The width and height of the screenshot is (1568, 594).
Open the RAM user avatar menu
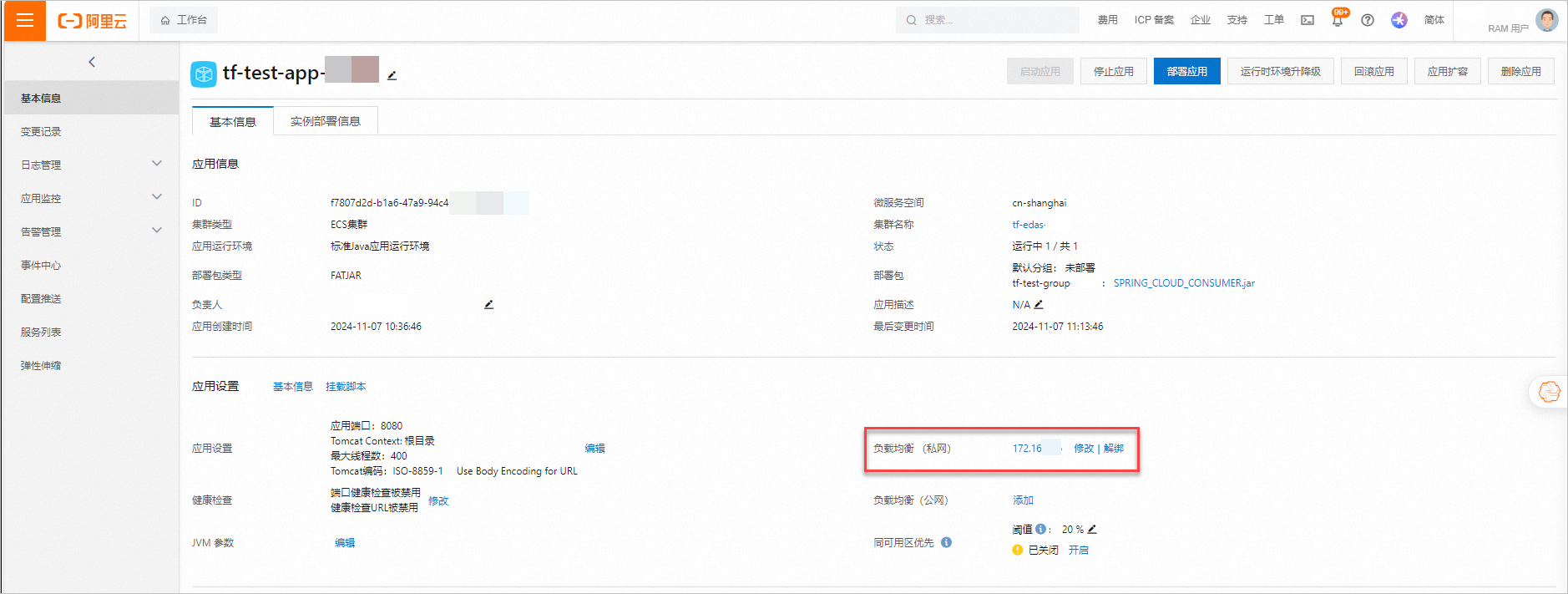[1547, 20]
